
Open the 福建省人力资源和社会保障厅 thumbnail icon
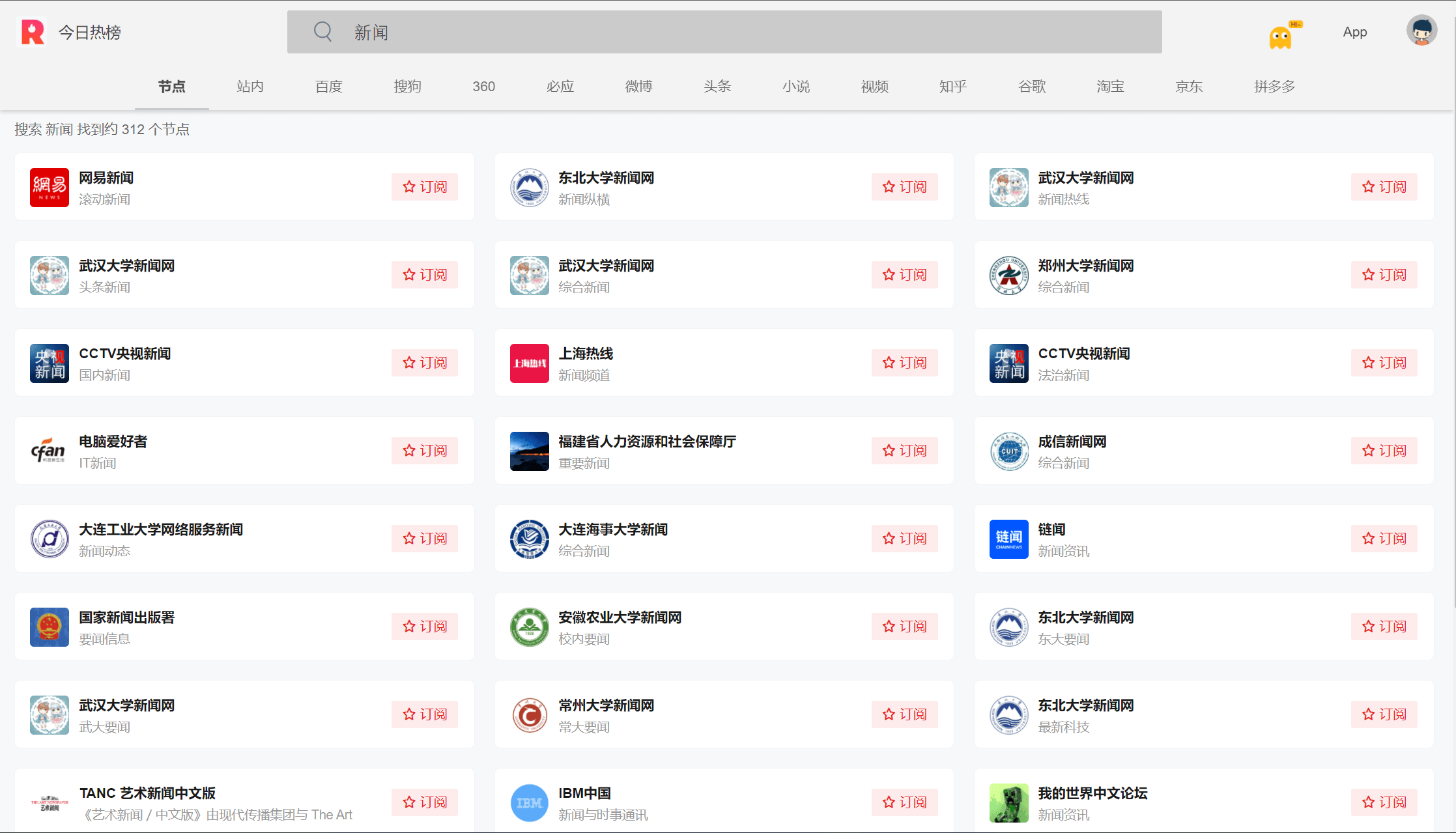coord(529,451)
